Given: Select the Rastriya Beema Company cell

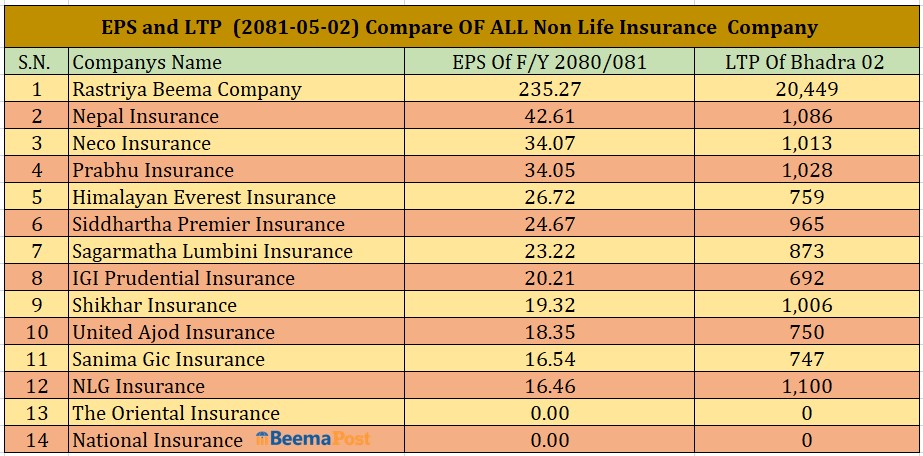Looking at the screenshot, I should pos(186,89).
